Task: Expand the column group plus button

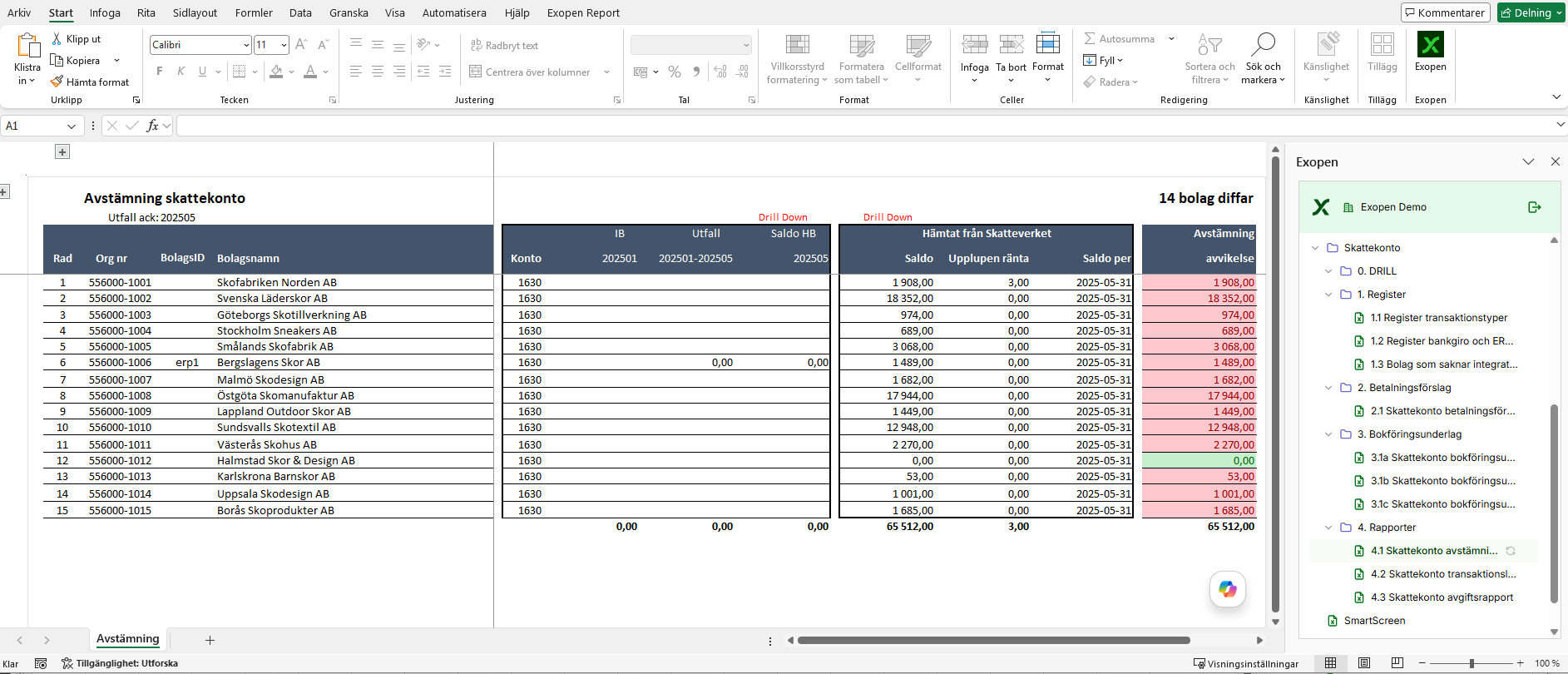Action: 62,151
